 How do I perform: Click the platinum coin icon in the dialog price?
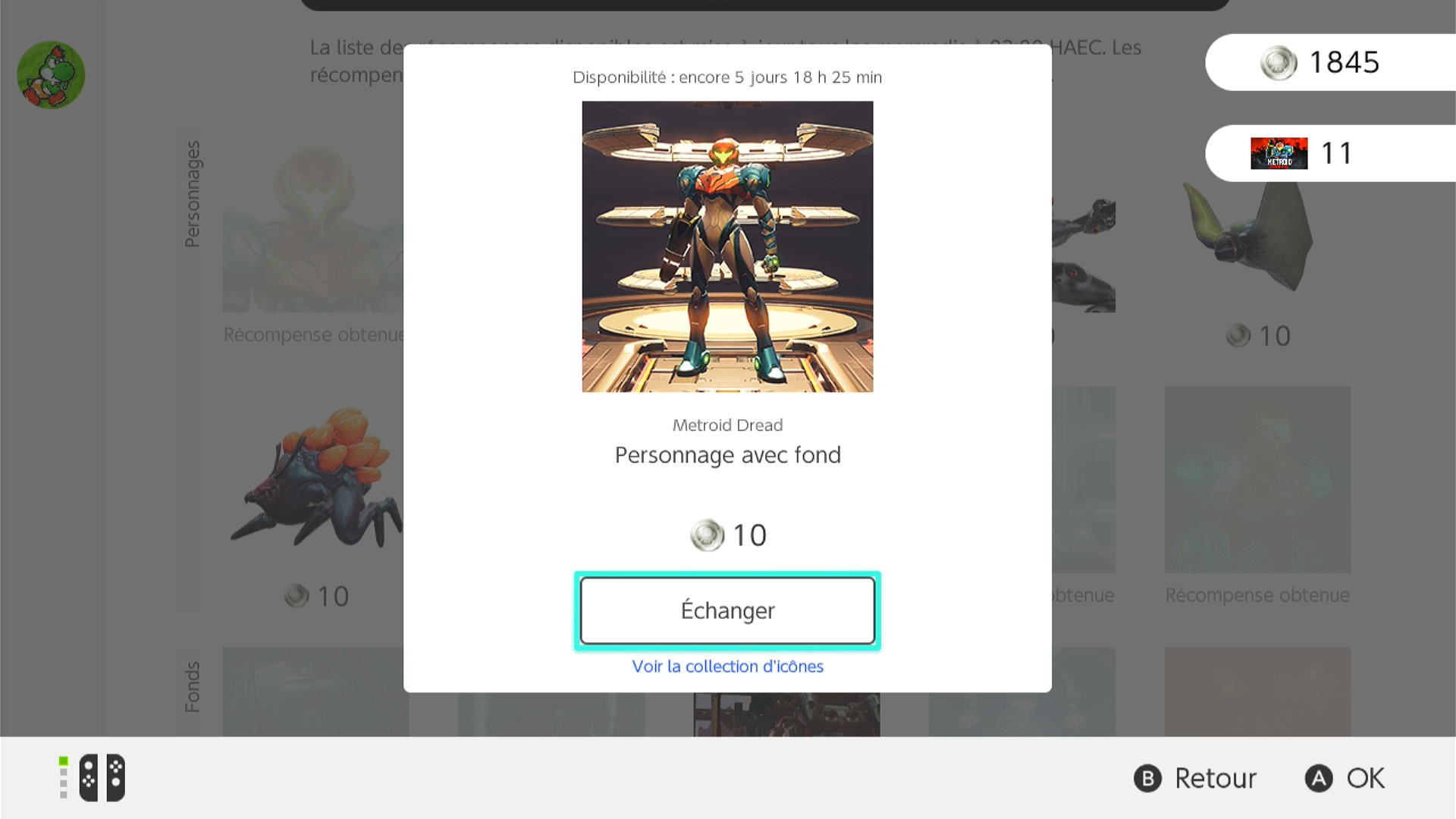click(x=707, y=535)
